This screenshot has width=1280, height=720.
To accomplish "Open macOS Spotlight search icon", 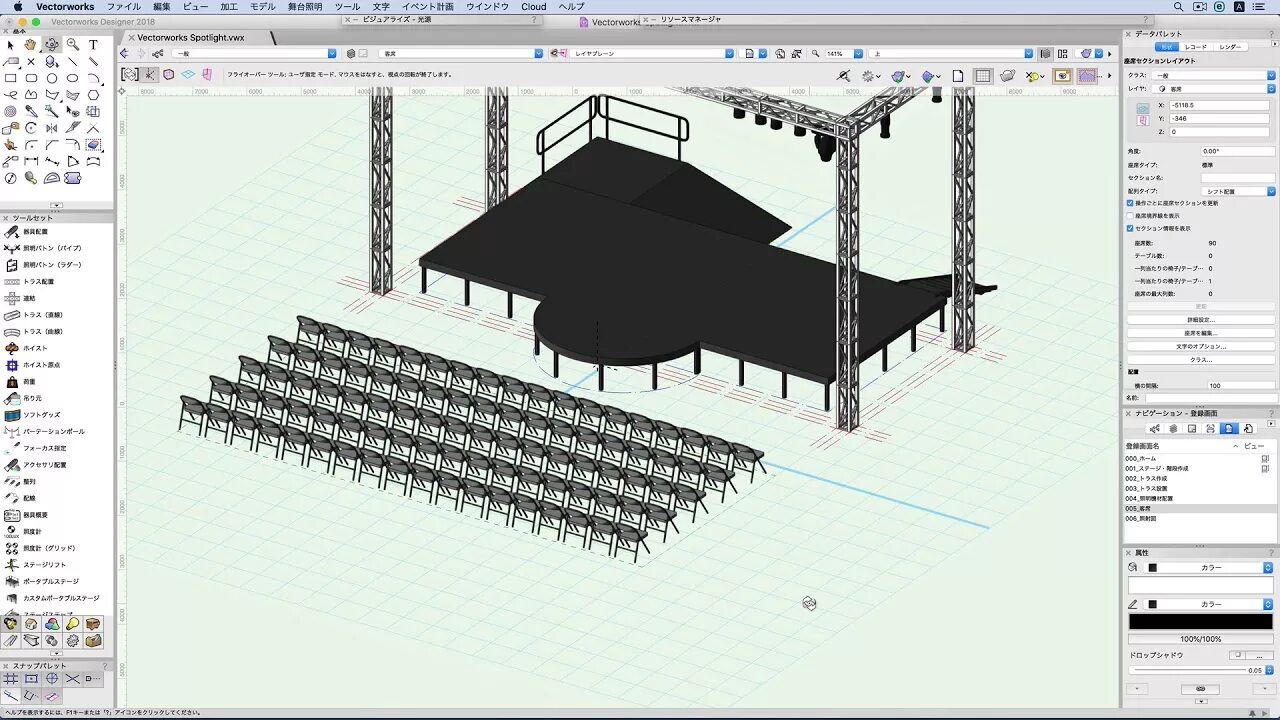I will pyautogui.click(x=1178, y=6).
